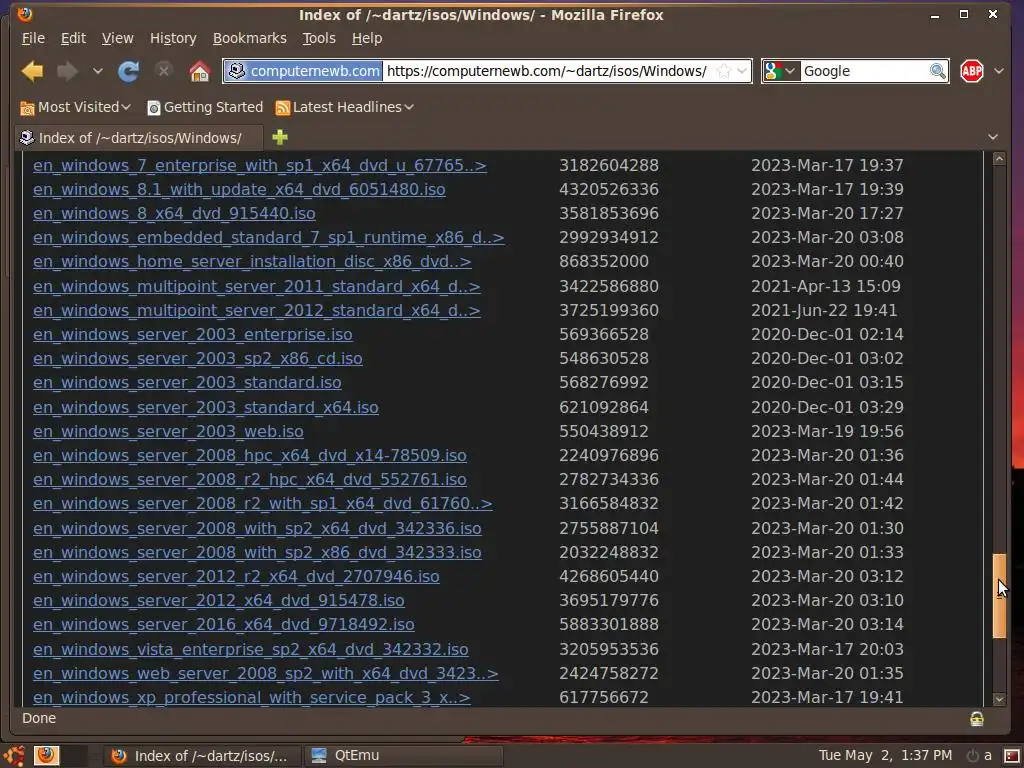Click the page scrollbar up arrow
The width and height of the screenshot is (1024, 768).
pyautogui.click(x=999, y=159)
